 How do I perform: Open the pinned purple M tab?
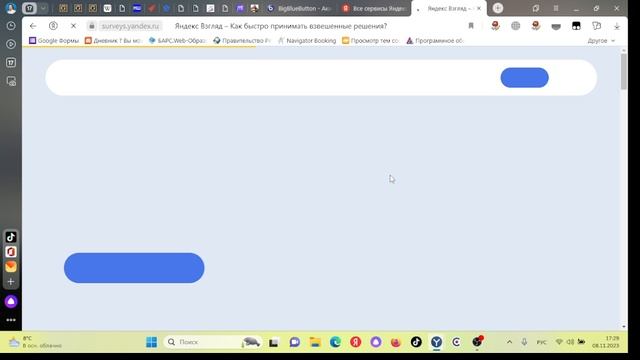(x=240, y=8)
